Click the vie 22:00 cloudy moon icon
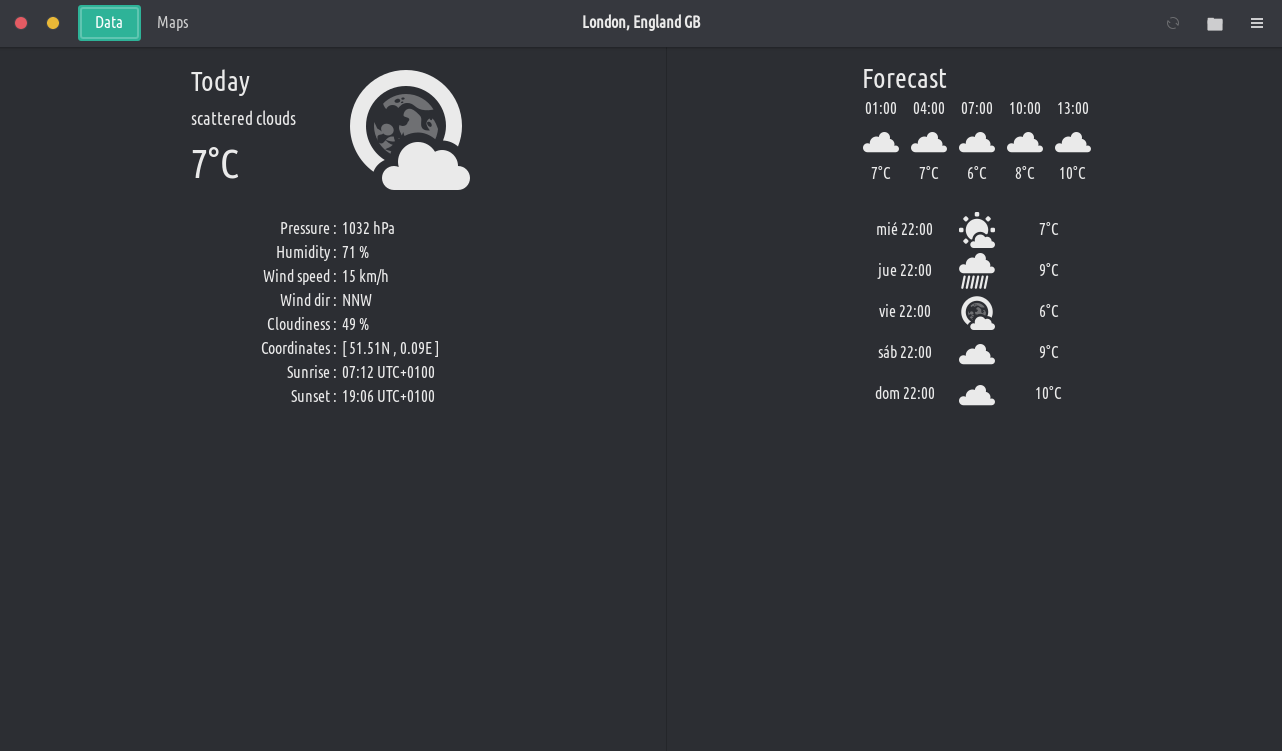This screenshot has width=1282, height=751. (x=977, y=312)
